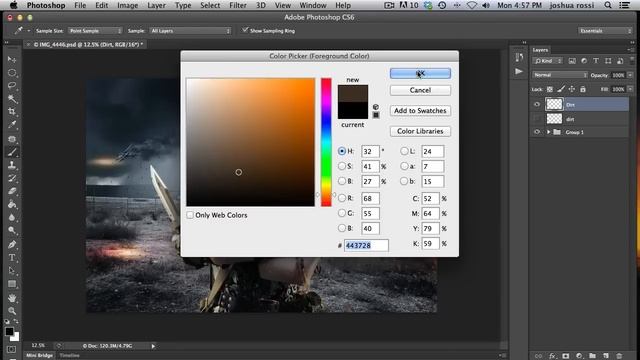Image resolution: width=640 pixels, height=360 pixels.
Task: Select the Paint Bucket tool
Action: click(12, 204)
